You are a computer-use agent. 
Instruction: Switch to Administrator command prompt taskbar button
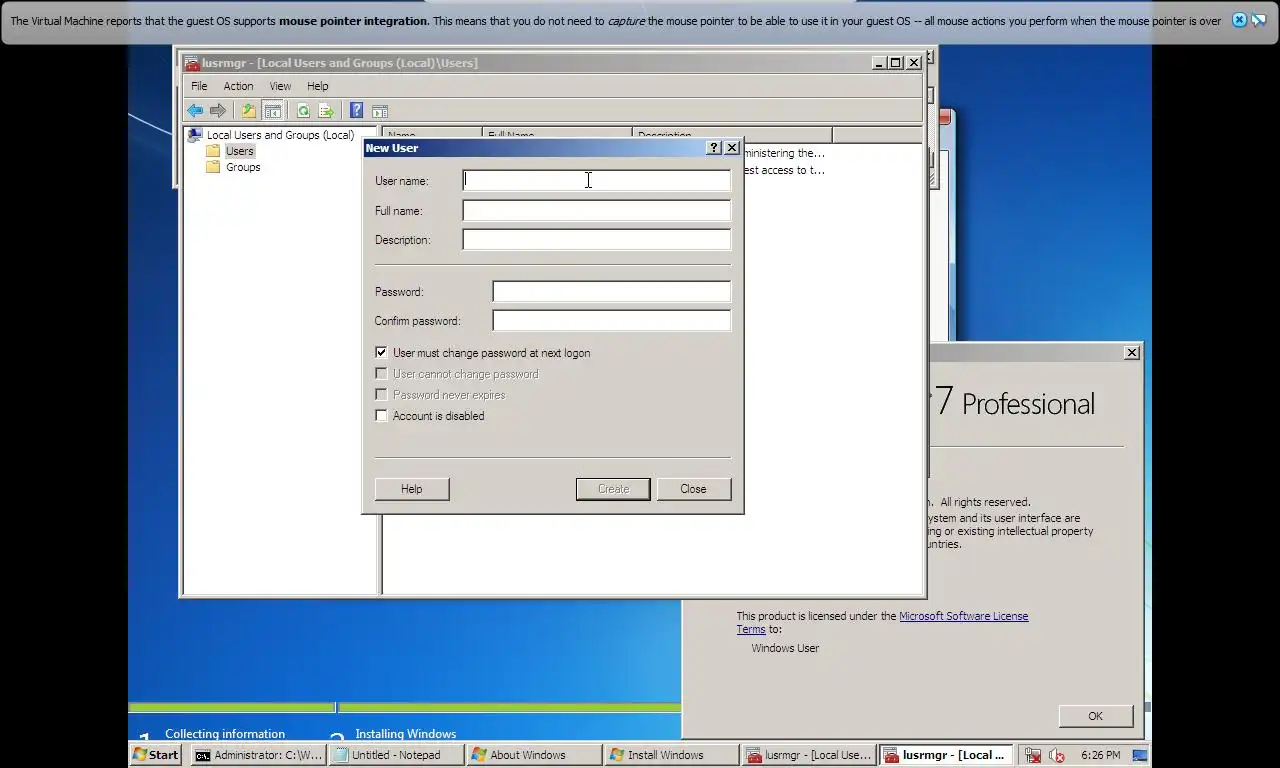258,755
